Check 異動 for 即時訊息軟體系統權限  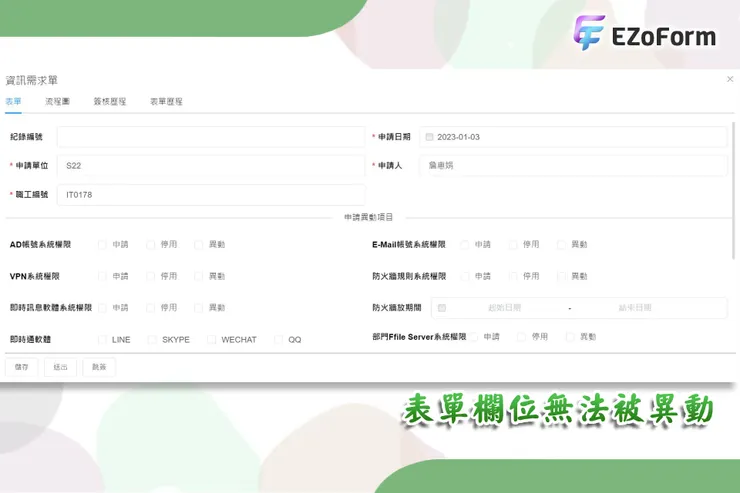199,308
